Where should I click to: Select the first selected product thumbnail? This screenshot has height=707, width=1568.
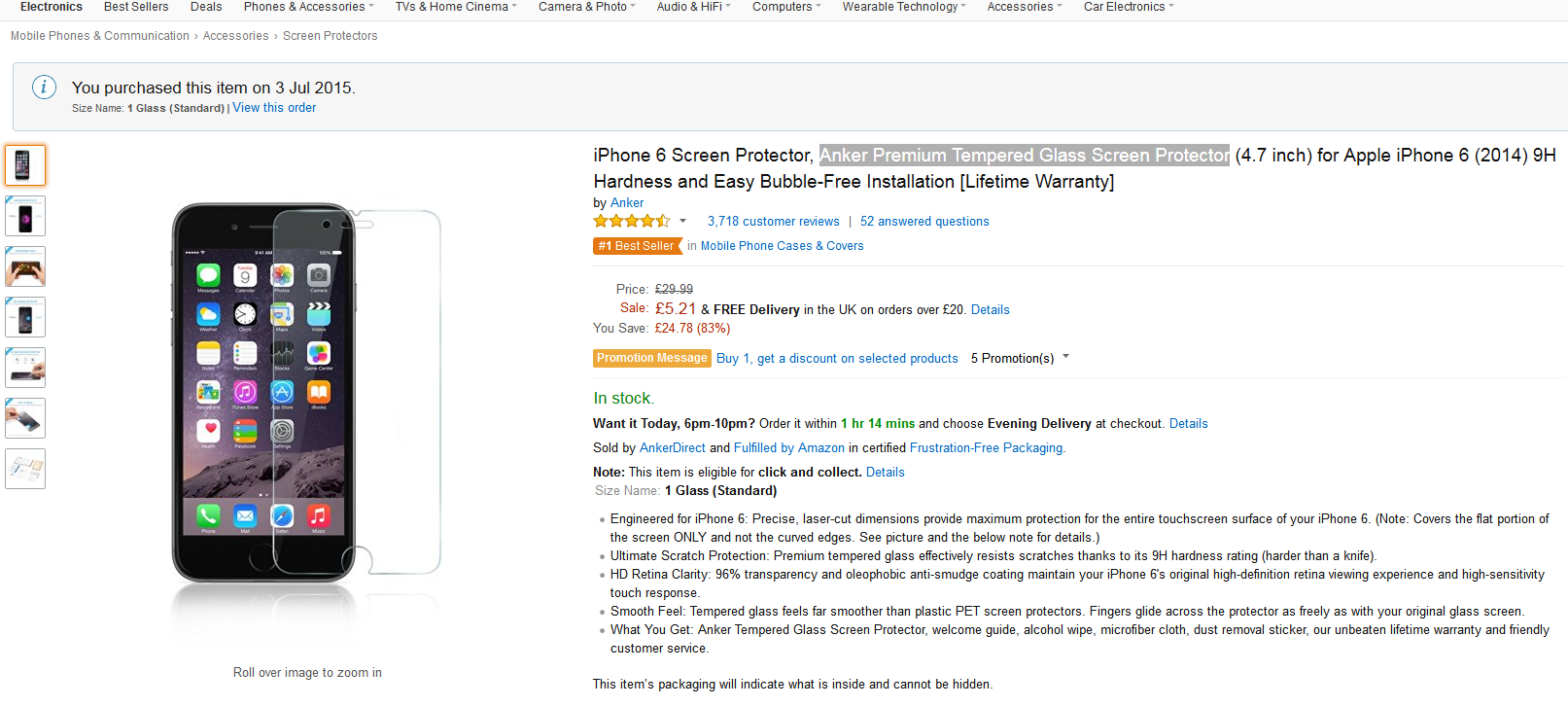coord(25,165)
